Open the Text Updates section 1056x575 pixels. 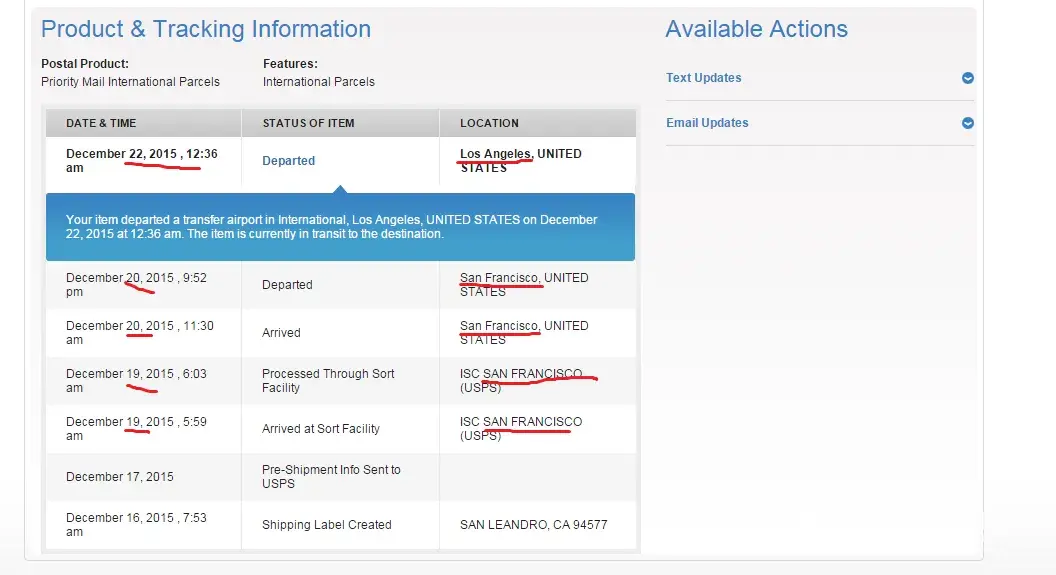coord(704,78)
